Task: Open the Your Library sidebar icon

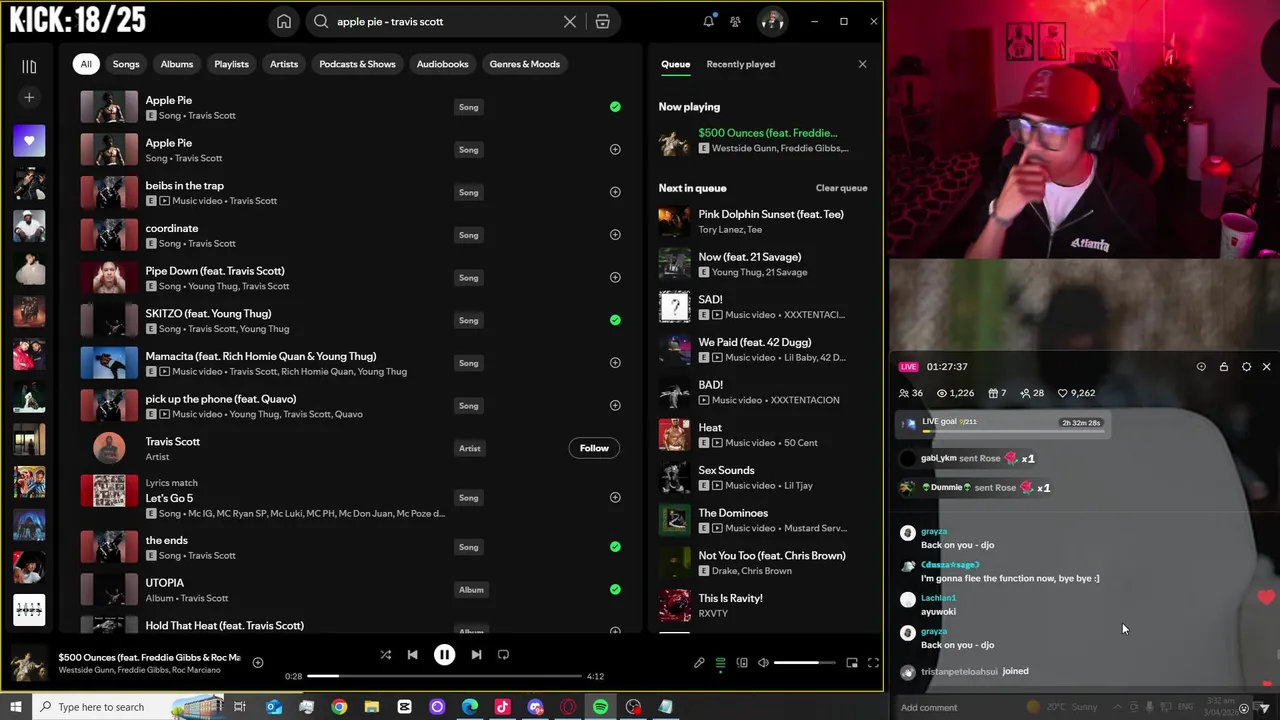Action: click(x=29, y=66)
